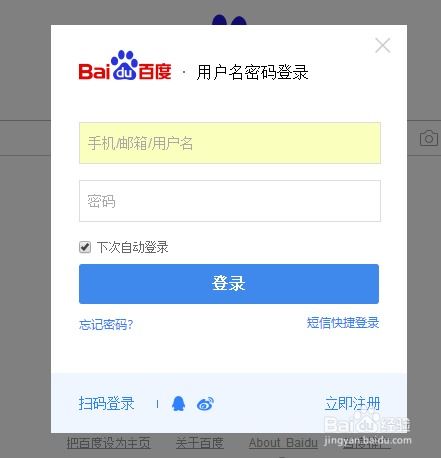Focus the 手机/邮箱/用户名 input field
The width and height of the screenshot is (441, 458).
[230, 143]
